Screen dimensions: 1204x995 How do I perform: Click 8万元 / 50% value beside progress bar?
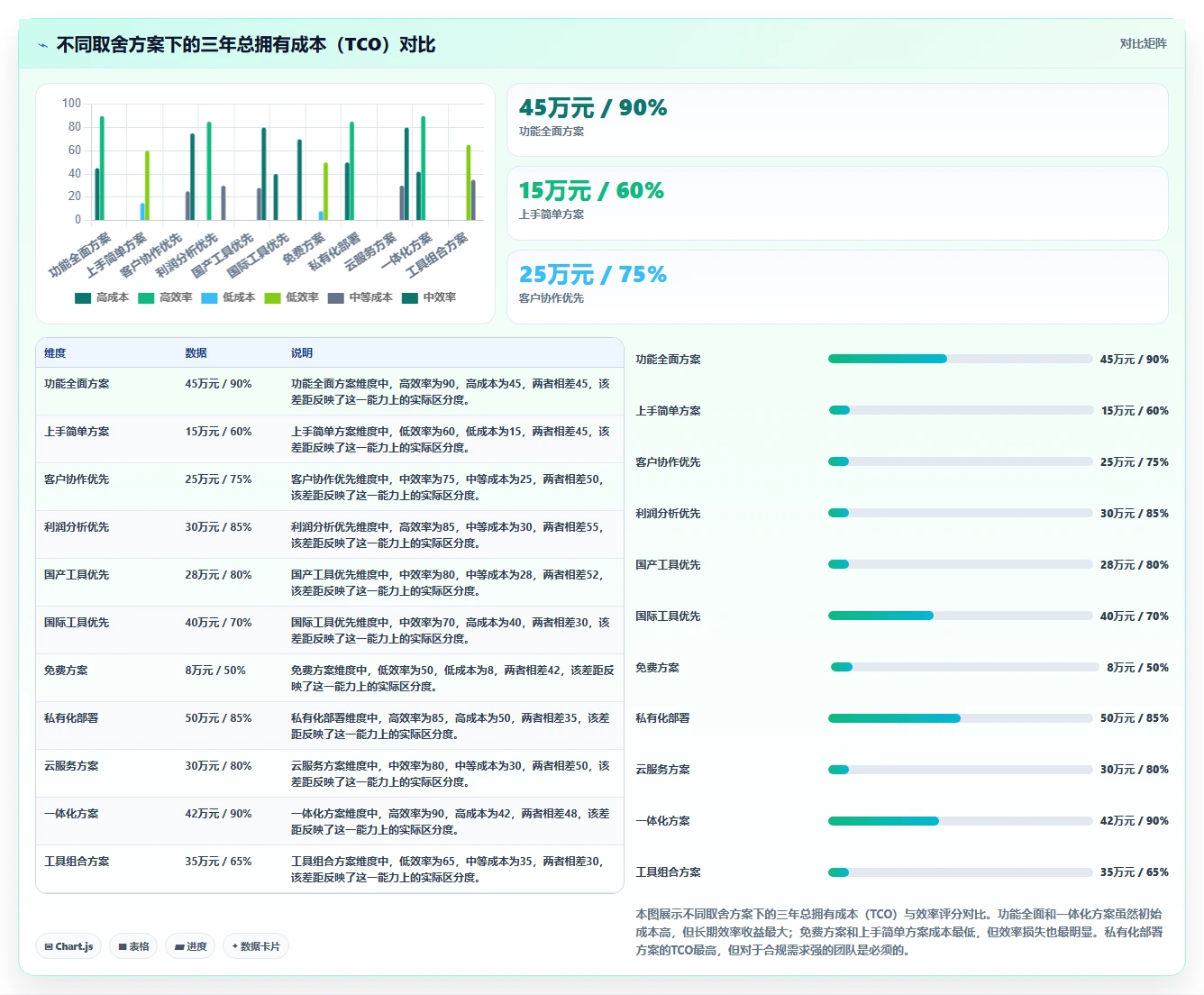1137,668
